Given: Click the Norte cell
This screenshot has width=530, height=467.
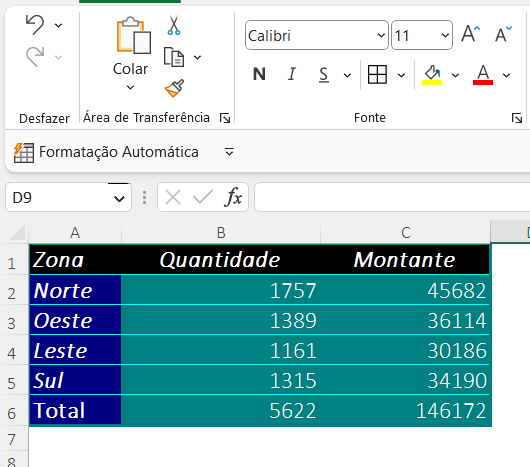Looking at the screenshot, I should pyautogui.click(x=75, y=290).
